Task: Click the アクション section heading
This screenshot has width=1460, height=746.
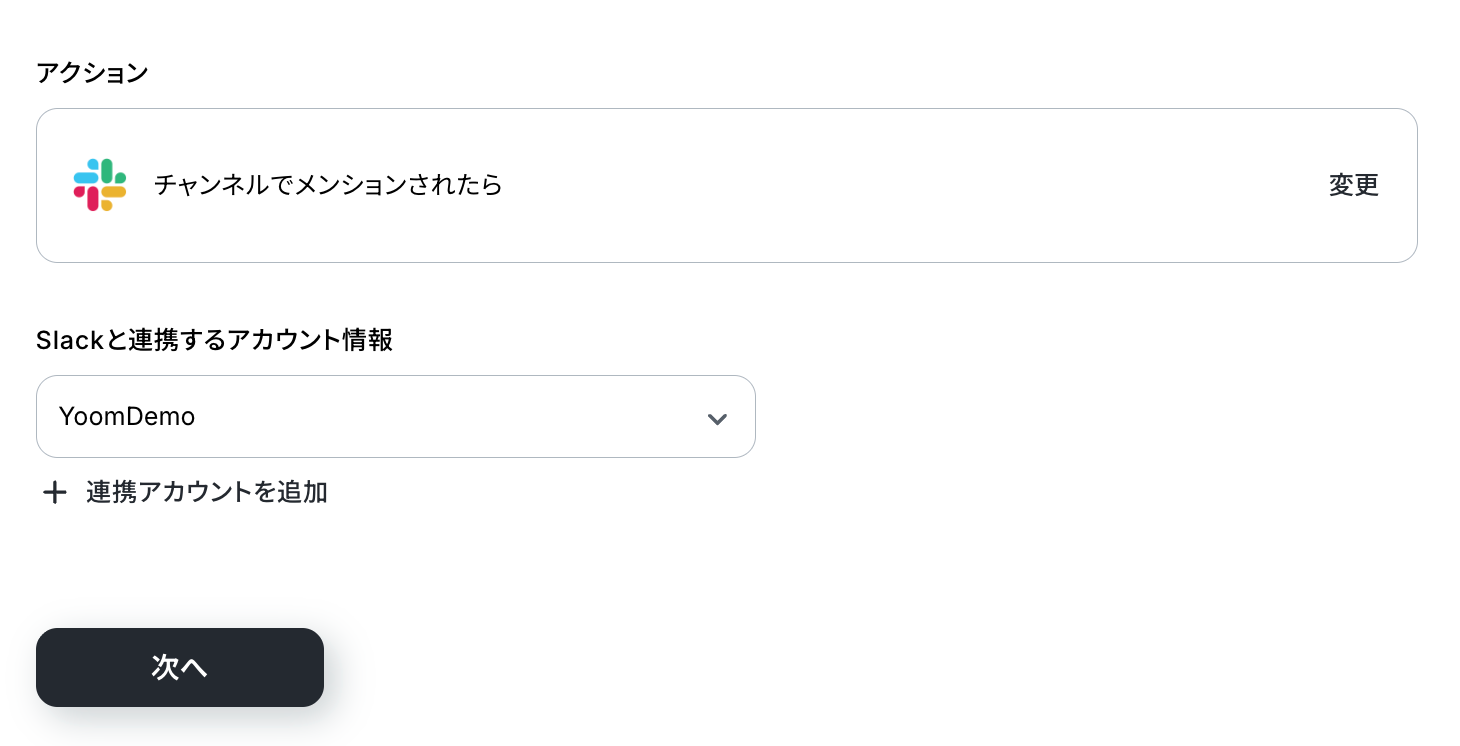Action: coord(92,73)
